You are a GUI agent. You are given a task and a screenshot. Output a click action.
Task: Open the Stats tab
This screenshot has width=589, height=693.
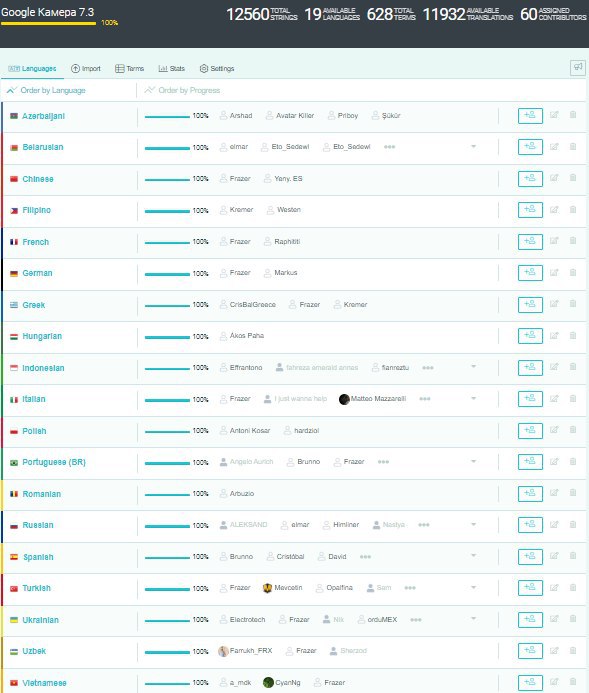[171, 69]
